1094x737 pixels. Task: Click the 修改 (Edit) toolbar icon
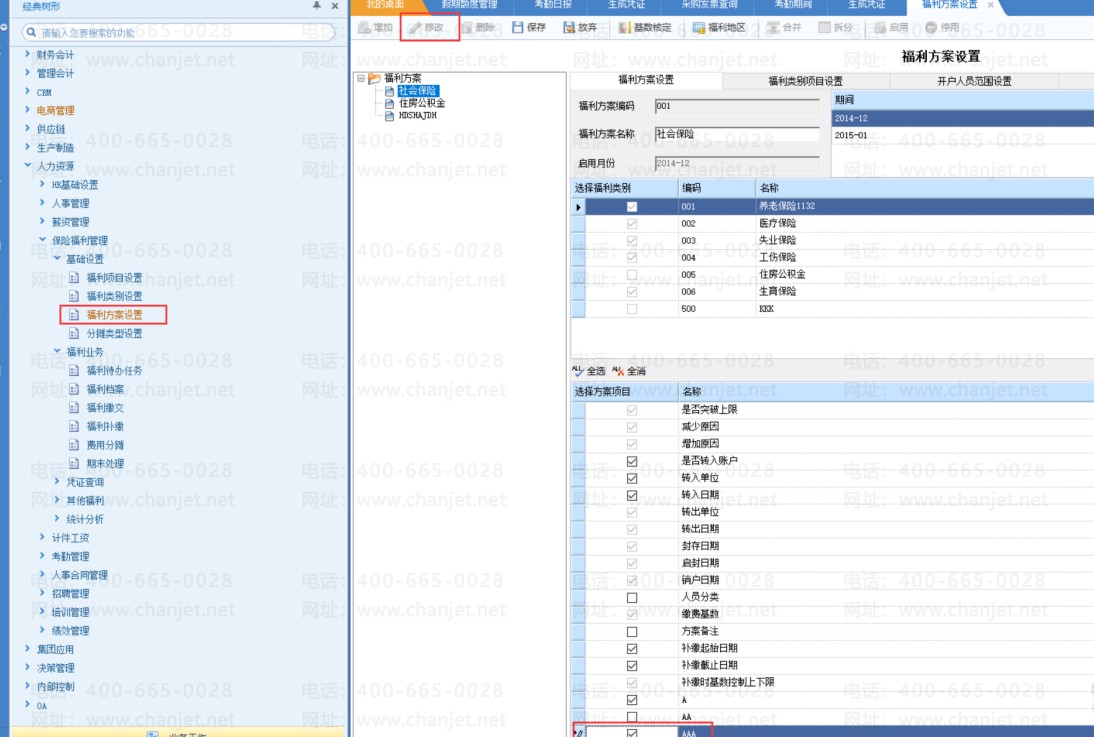pos(426,27)
